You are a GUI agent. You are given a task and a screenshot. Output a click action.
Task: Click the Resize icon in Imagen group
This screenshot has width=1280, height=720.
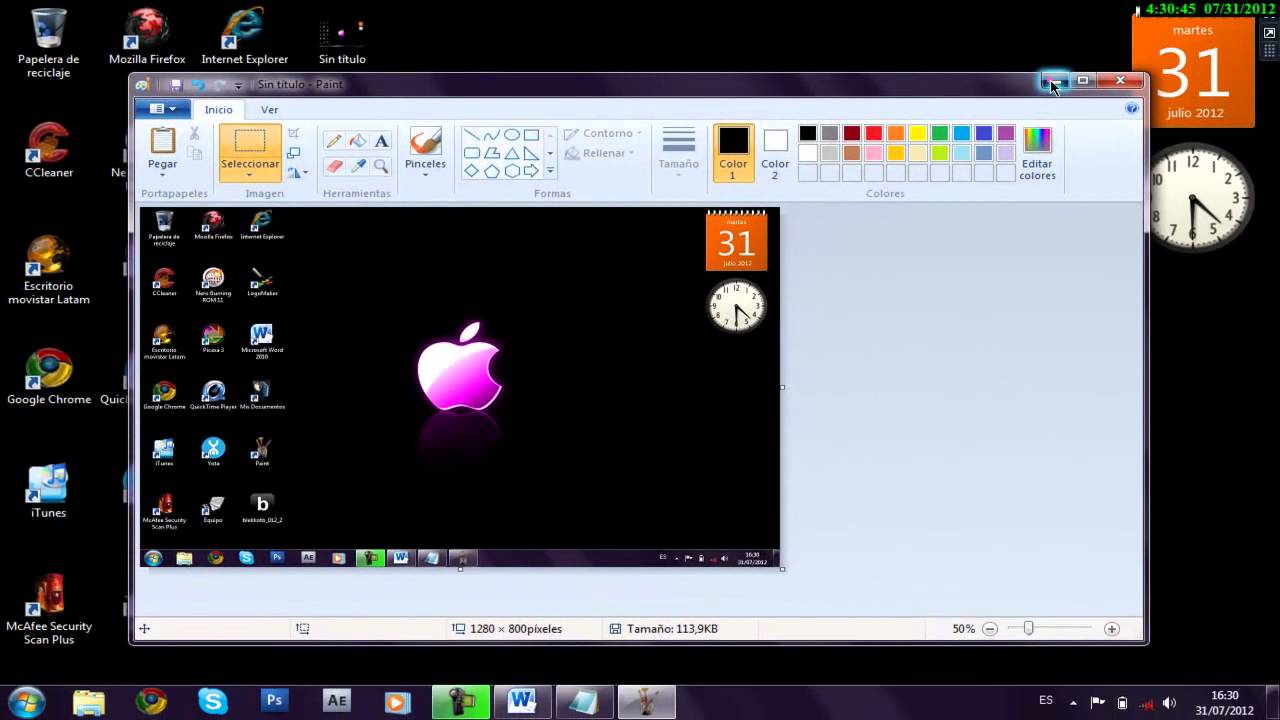click(293, 153)
